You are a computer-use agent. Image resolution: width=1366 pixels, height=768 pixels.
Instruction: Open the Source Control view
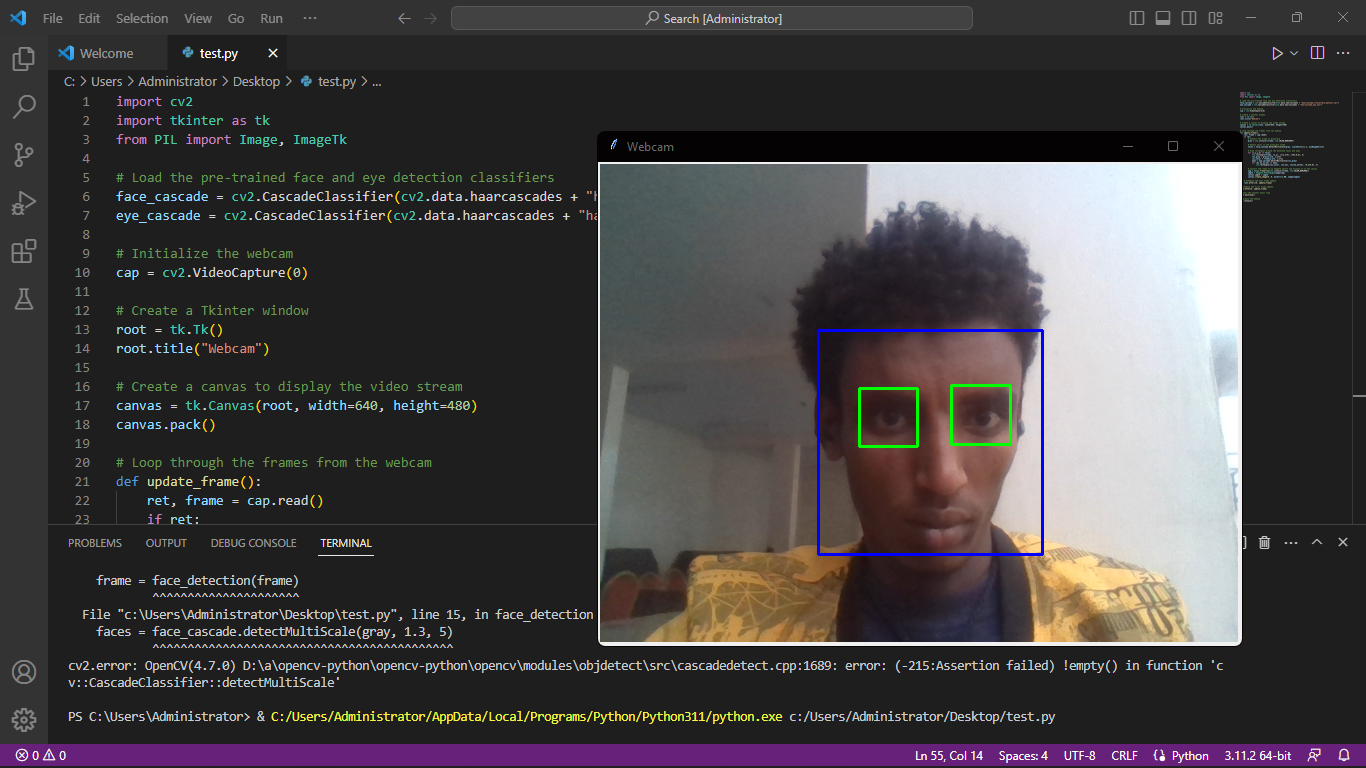tap(24, 155)
